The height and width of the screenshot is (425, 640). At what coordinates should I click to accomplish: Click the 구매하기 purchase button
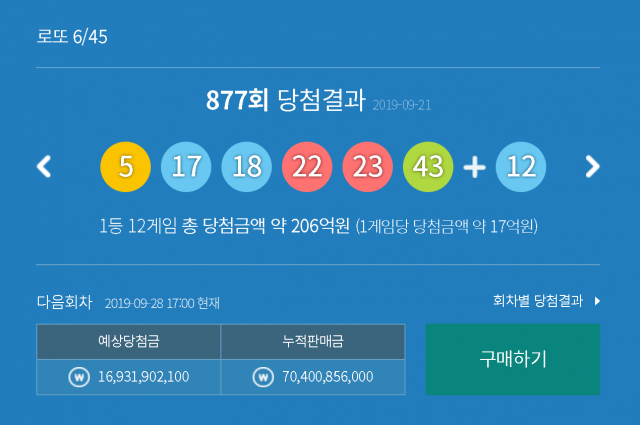(x=513, y=359)
